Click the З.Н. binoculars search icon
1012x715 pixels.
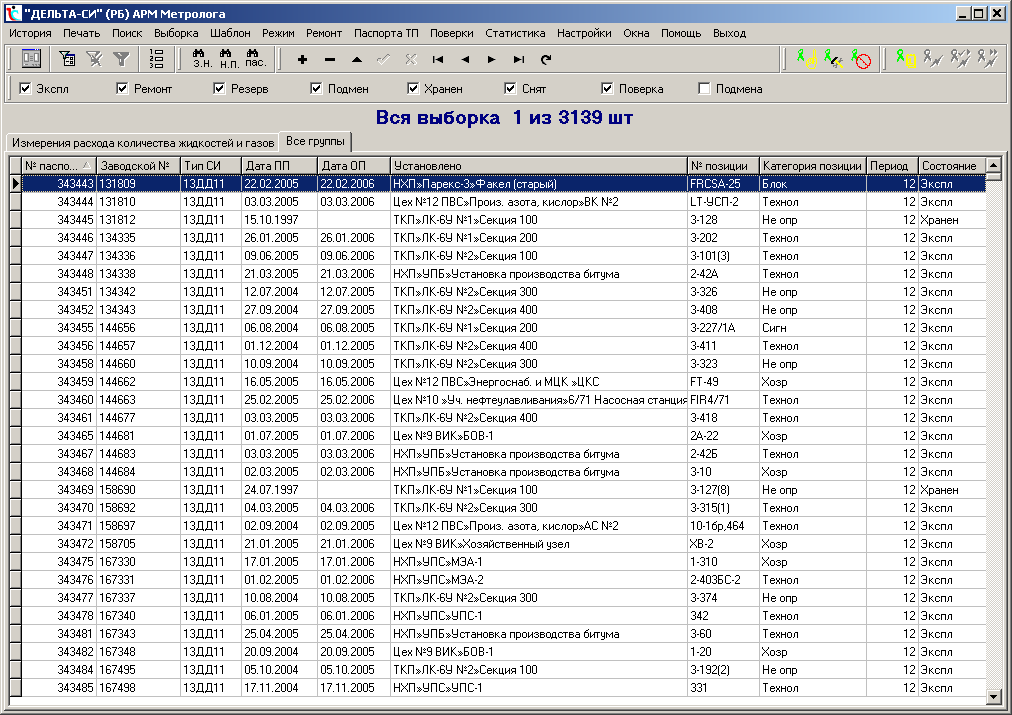coord(201,59)
